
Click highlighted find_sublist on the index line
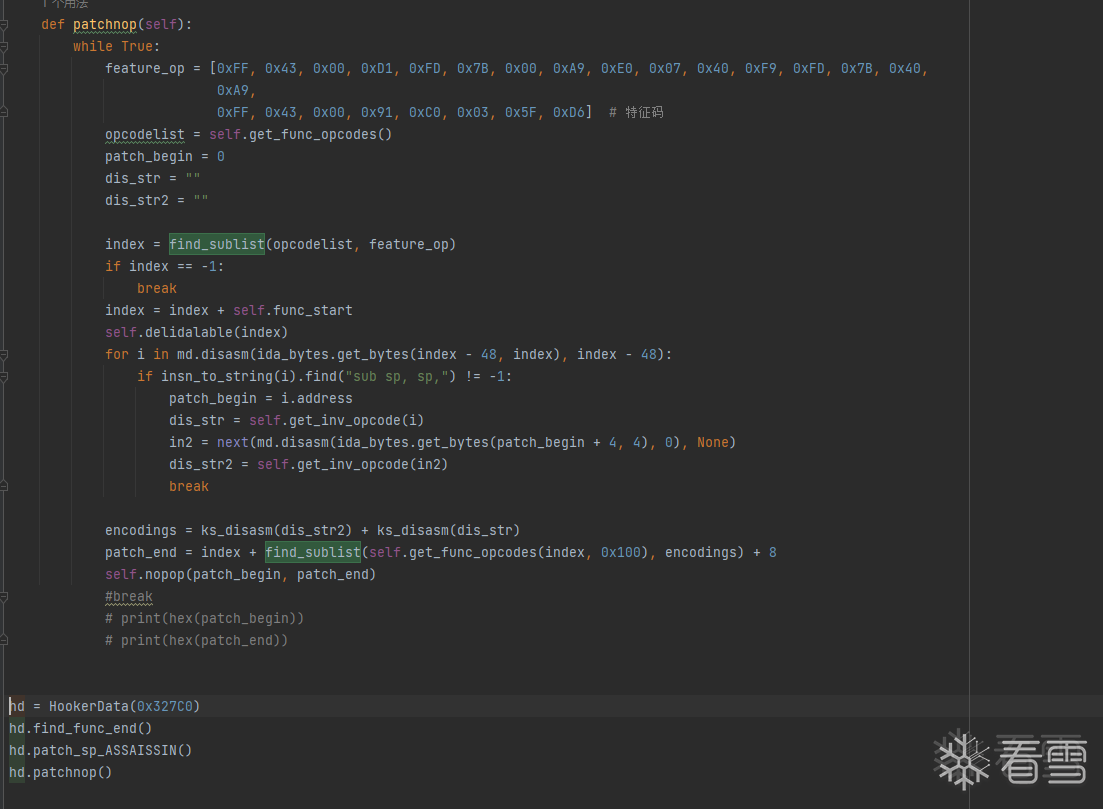click(216, 244)
